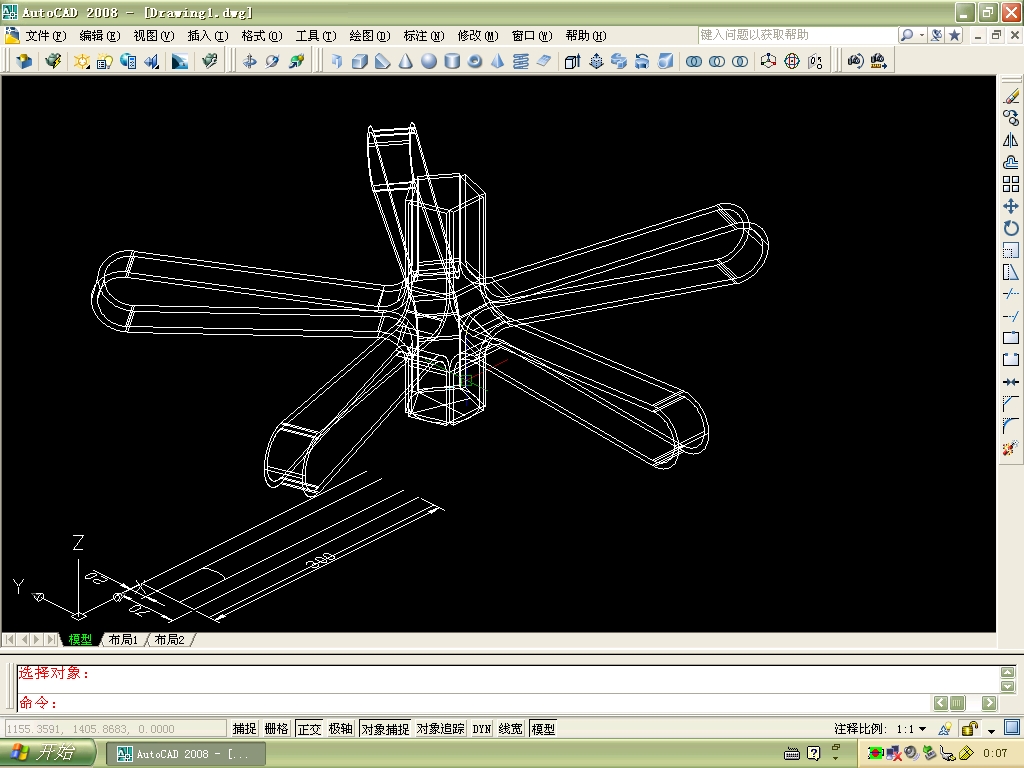Image resolution: width=1024 pixels, height=768 pixels.
Task: Click the Rotate tool in right toolbar
Action: tap(1011, 228)
